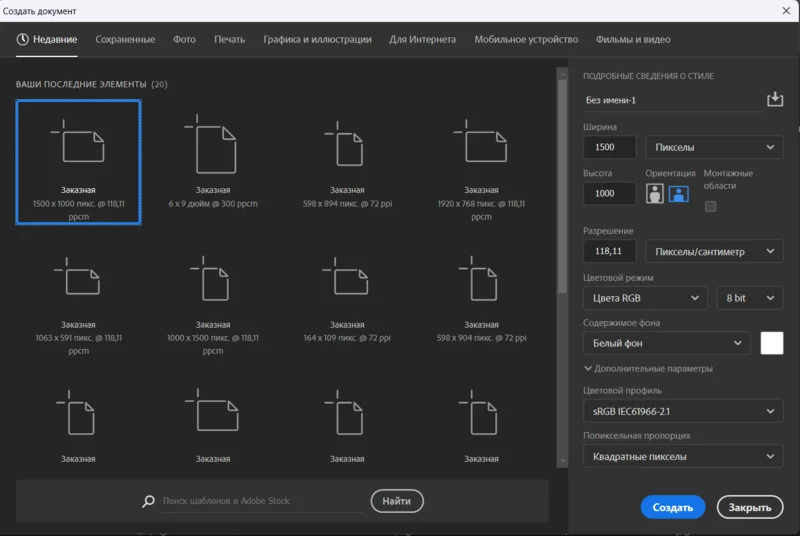Open the Печать tab
Screen dimensions: 800x536
point(229,40)
